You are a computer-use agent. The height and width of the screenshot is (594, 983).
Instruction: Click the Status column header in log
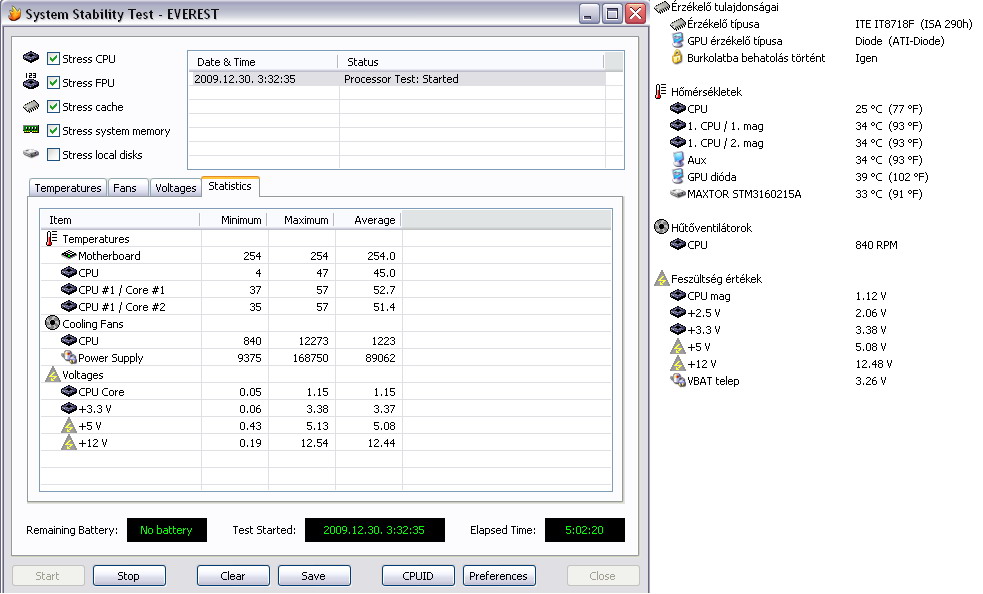(471, 61)
